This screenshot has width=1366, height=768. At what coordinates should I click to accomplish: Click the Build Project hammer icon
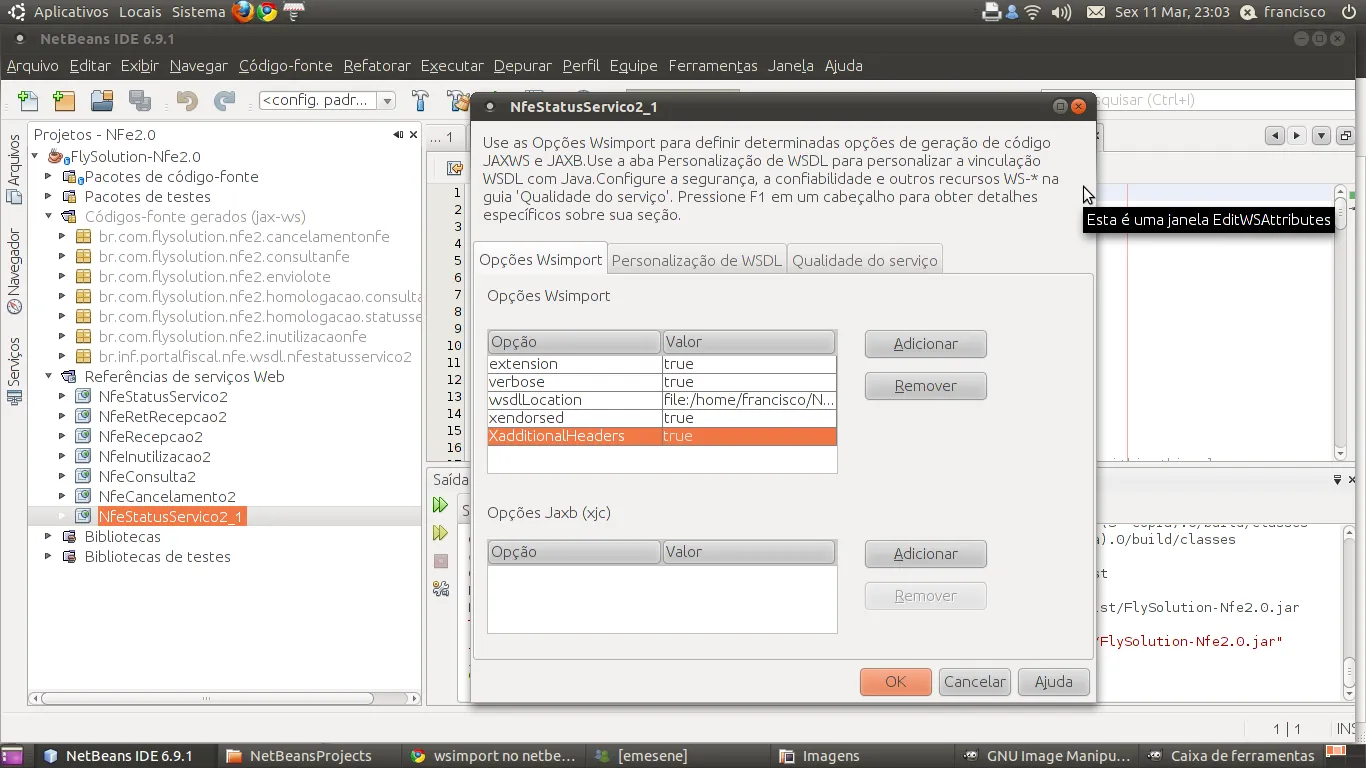click(420, 100)
